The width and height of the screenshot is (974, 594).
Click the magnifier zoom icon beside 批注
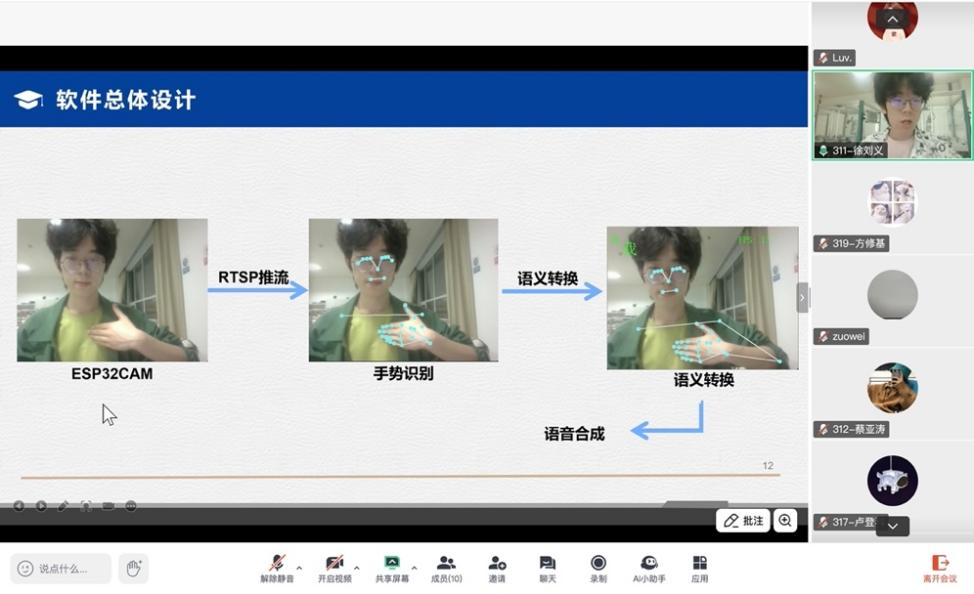pyautogui.click(x=786, y=521)
